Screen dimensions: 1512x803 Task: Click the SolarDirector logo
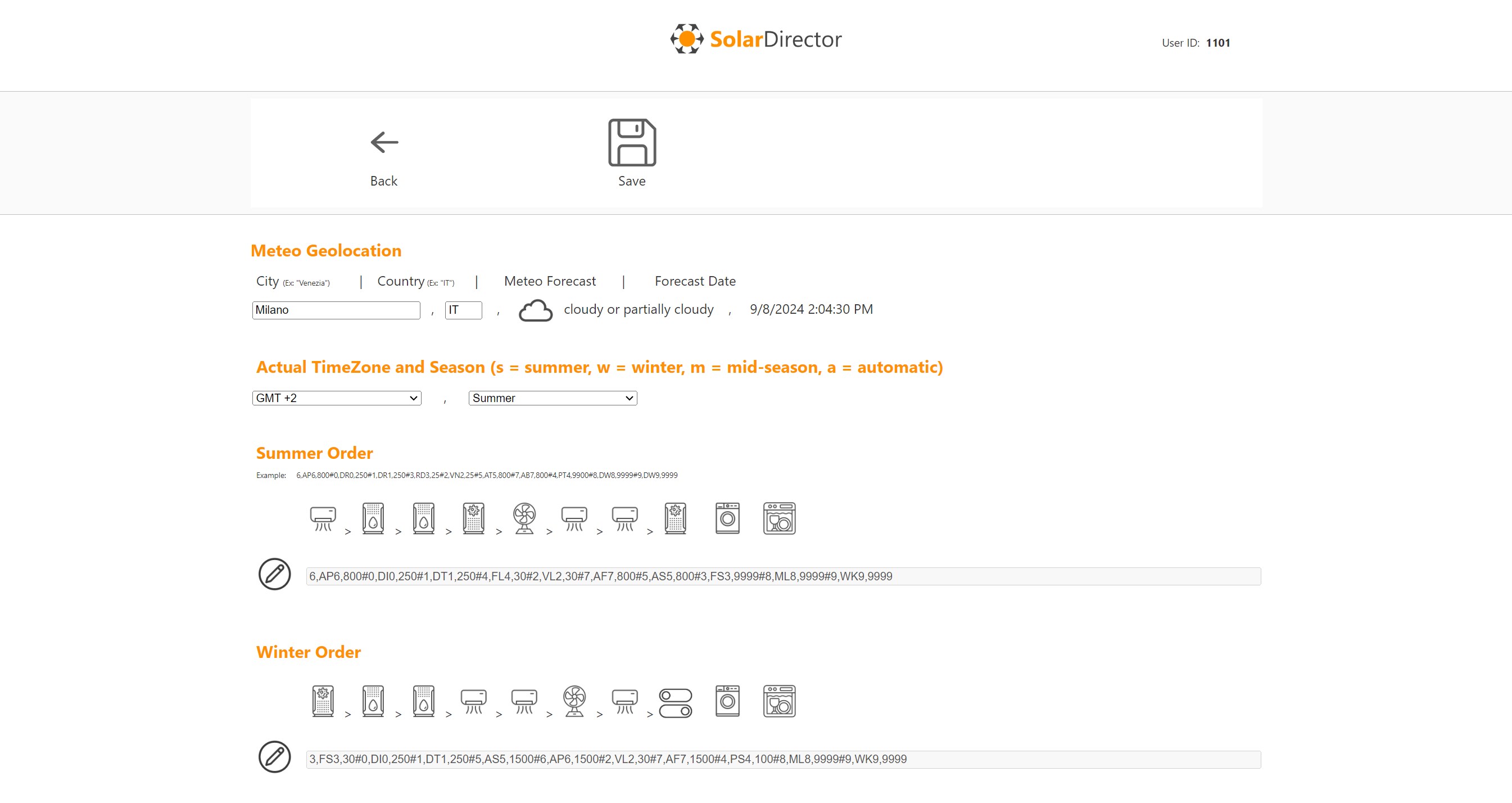coord(756,39)
